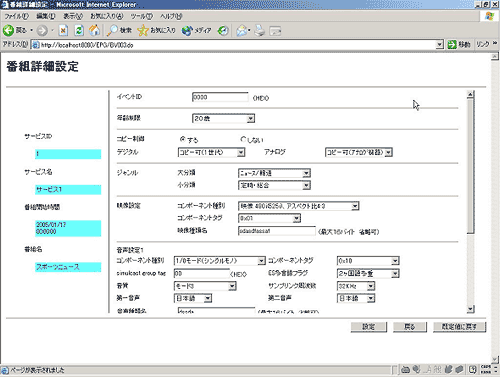500x377 pixels.
Task: Open the Media toolbar icon
Action: 187,31
